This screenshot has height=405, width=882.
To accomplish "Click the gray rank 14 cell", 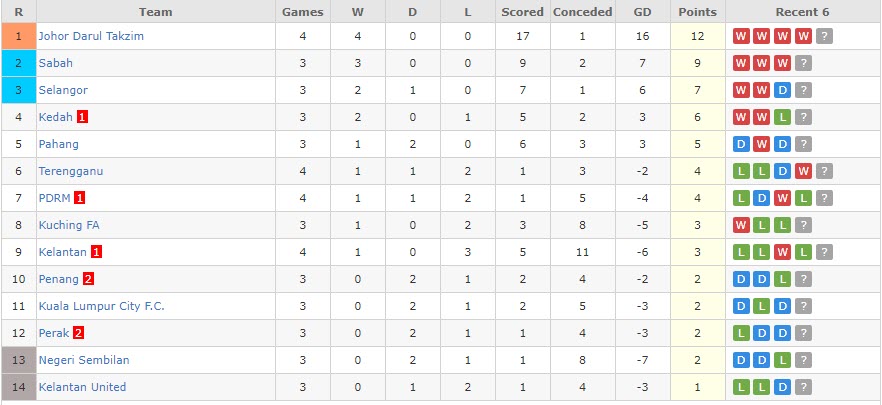I will tap(19, 387).
